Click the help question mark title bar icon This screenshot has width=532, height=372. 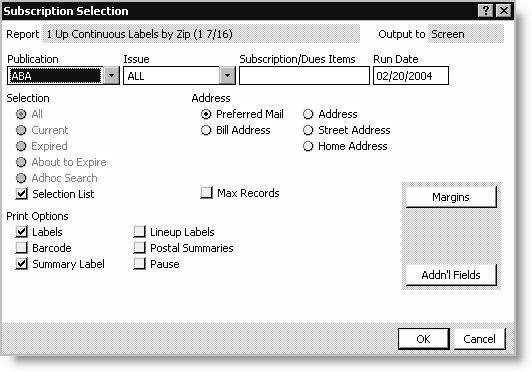486,11
